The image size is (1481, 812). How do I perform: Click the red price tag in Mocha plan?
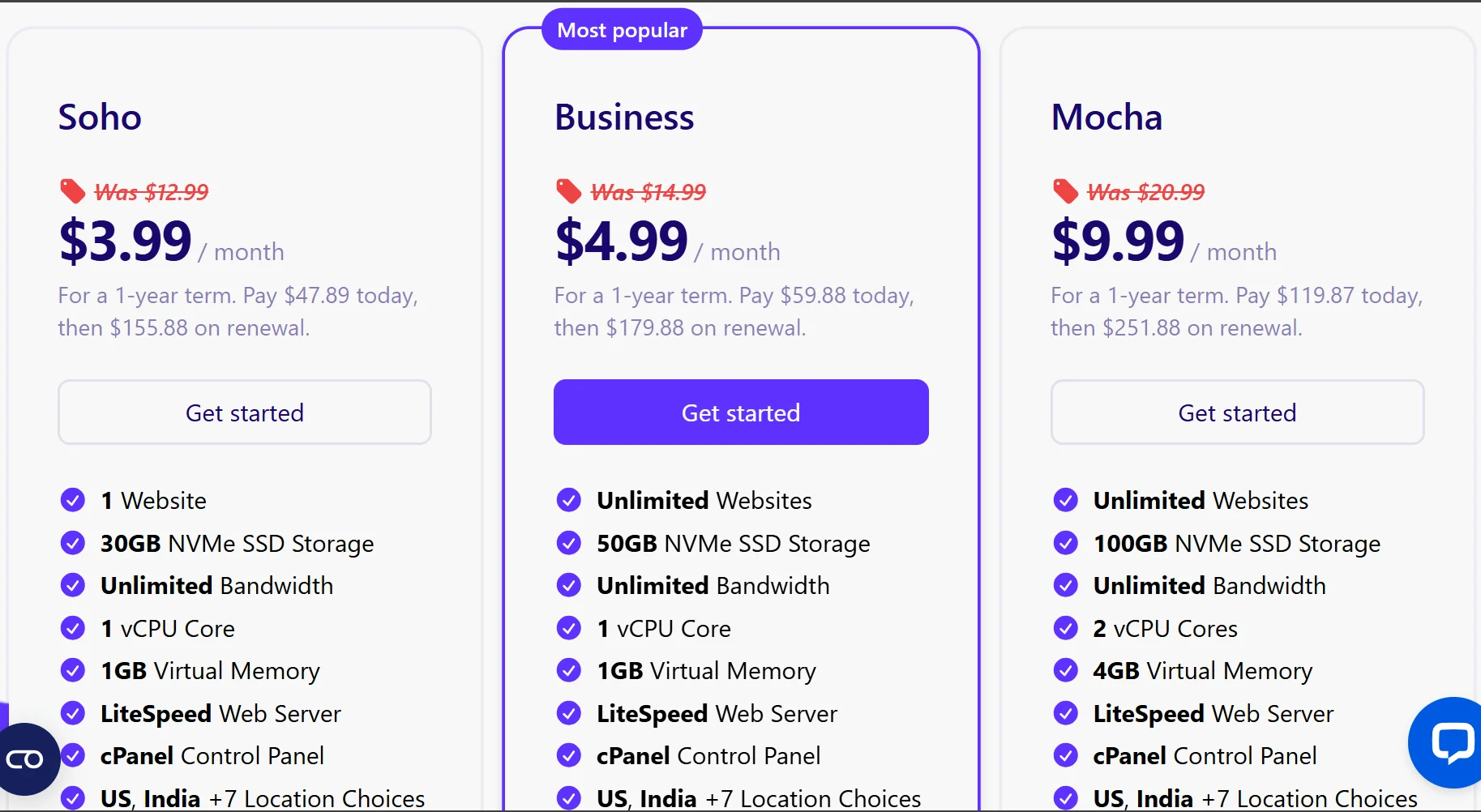[x=1065, y=191]
